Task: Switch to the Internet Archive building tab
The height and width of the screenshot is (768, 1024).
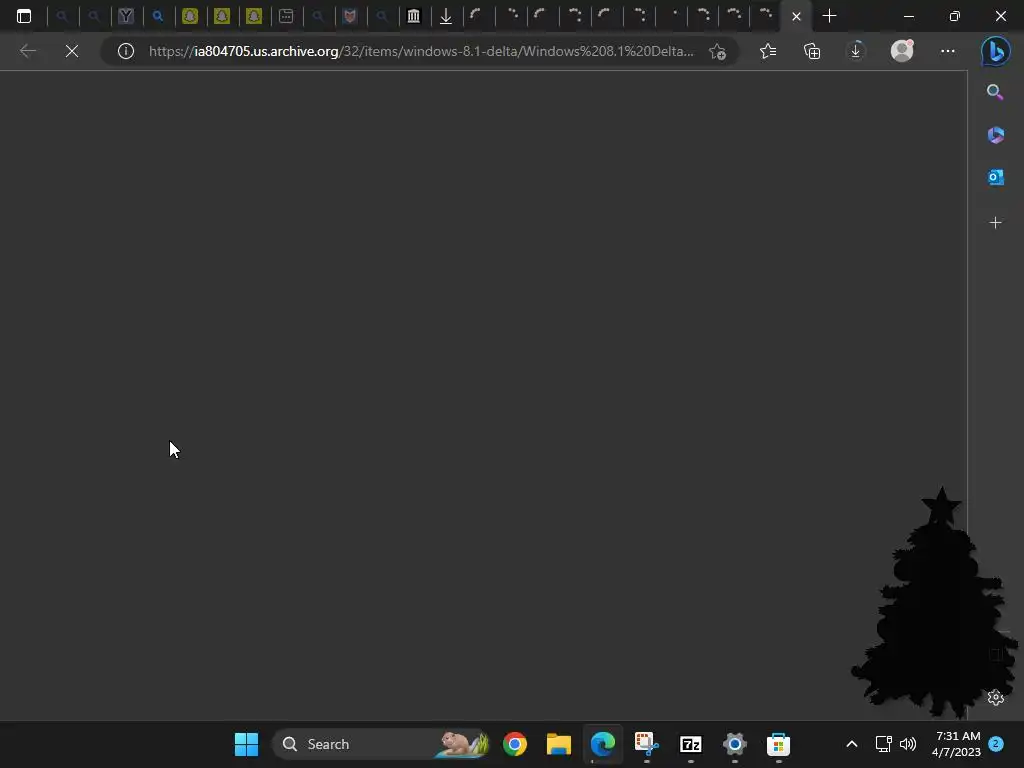Action: 413,16
